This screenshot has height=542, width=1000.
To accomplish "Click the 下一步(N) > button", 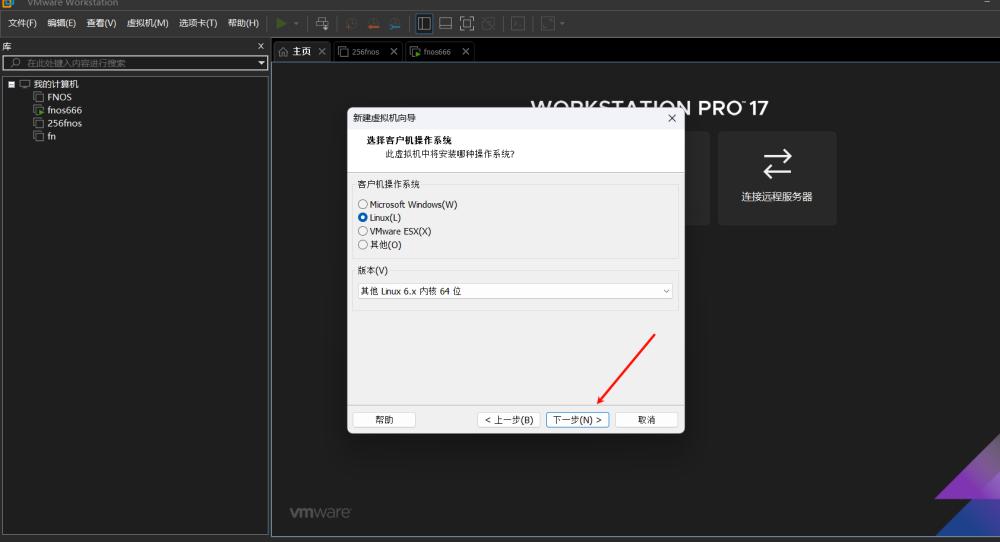I will 577,420.
